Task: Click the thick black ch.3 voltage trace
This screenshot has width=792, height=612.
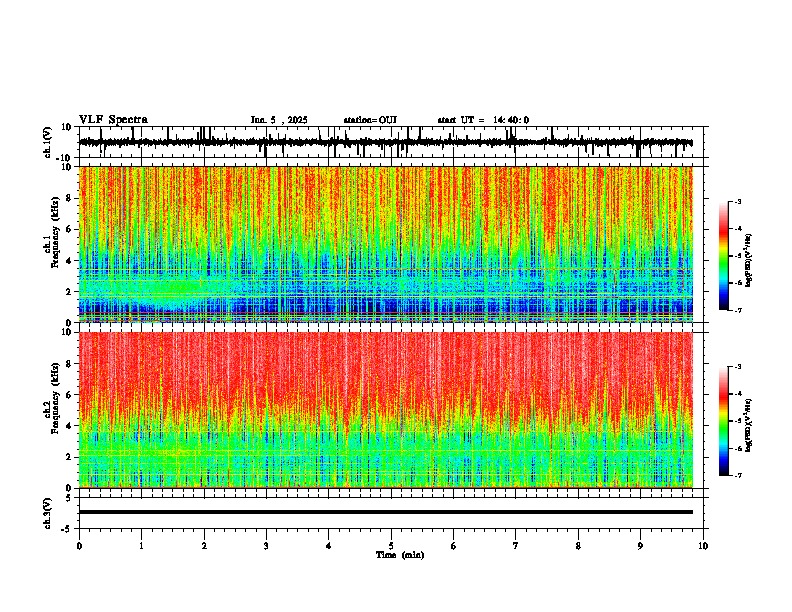Action: click(x=386, y=512)
